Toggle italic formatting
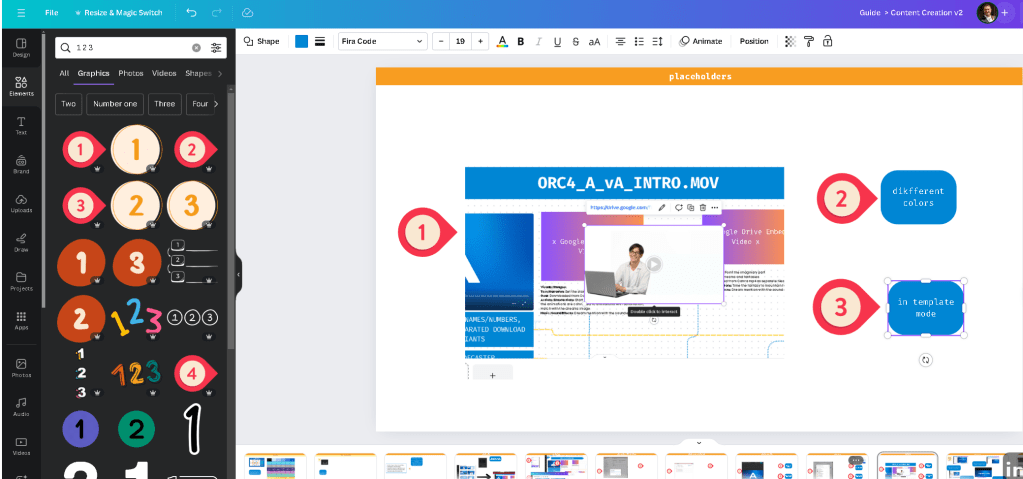 [539, 41]
